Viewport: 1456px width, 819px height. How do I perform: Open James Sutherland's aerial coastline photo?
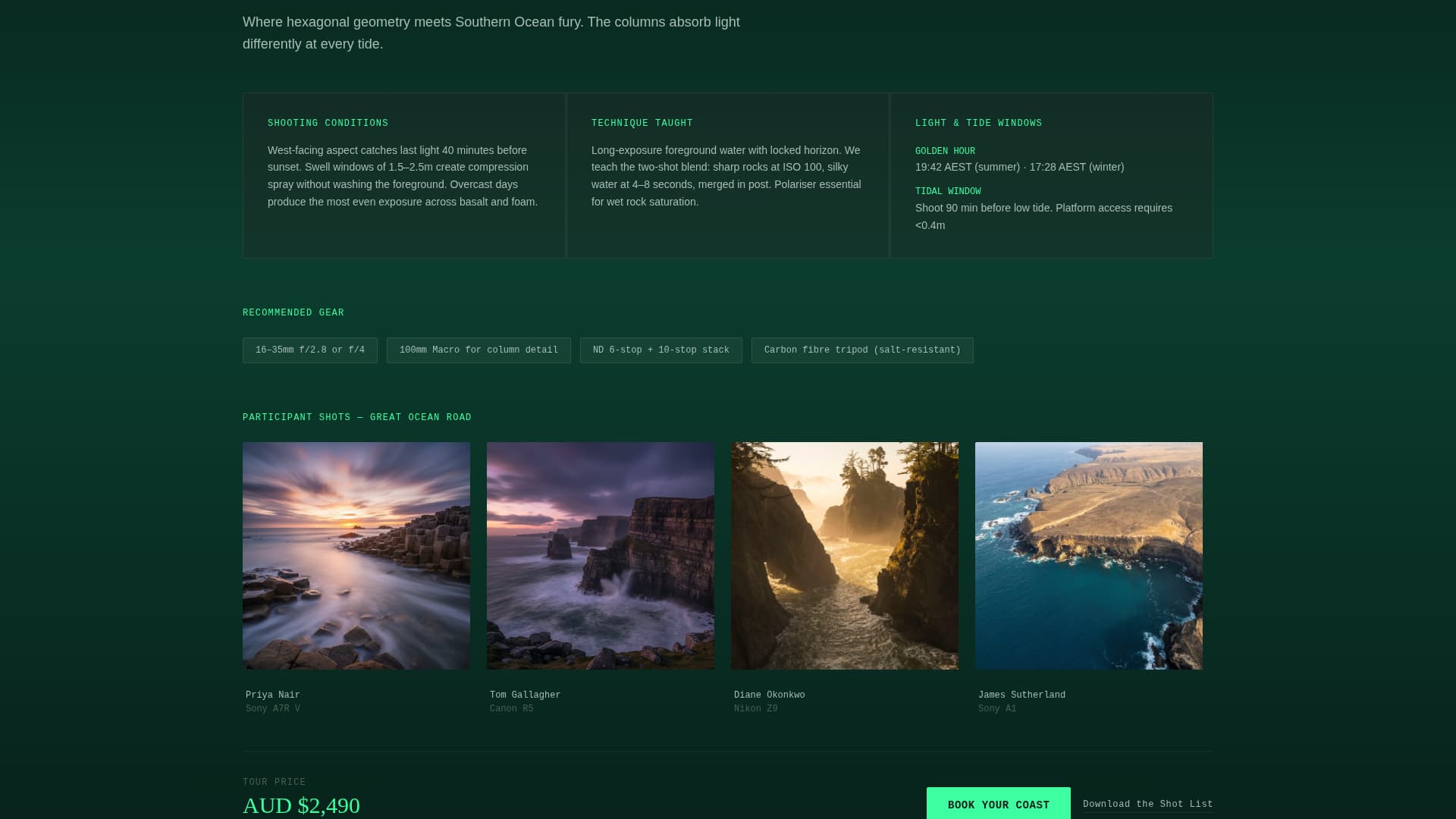(1089, 556)
